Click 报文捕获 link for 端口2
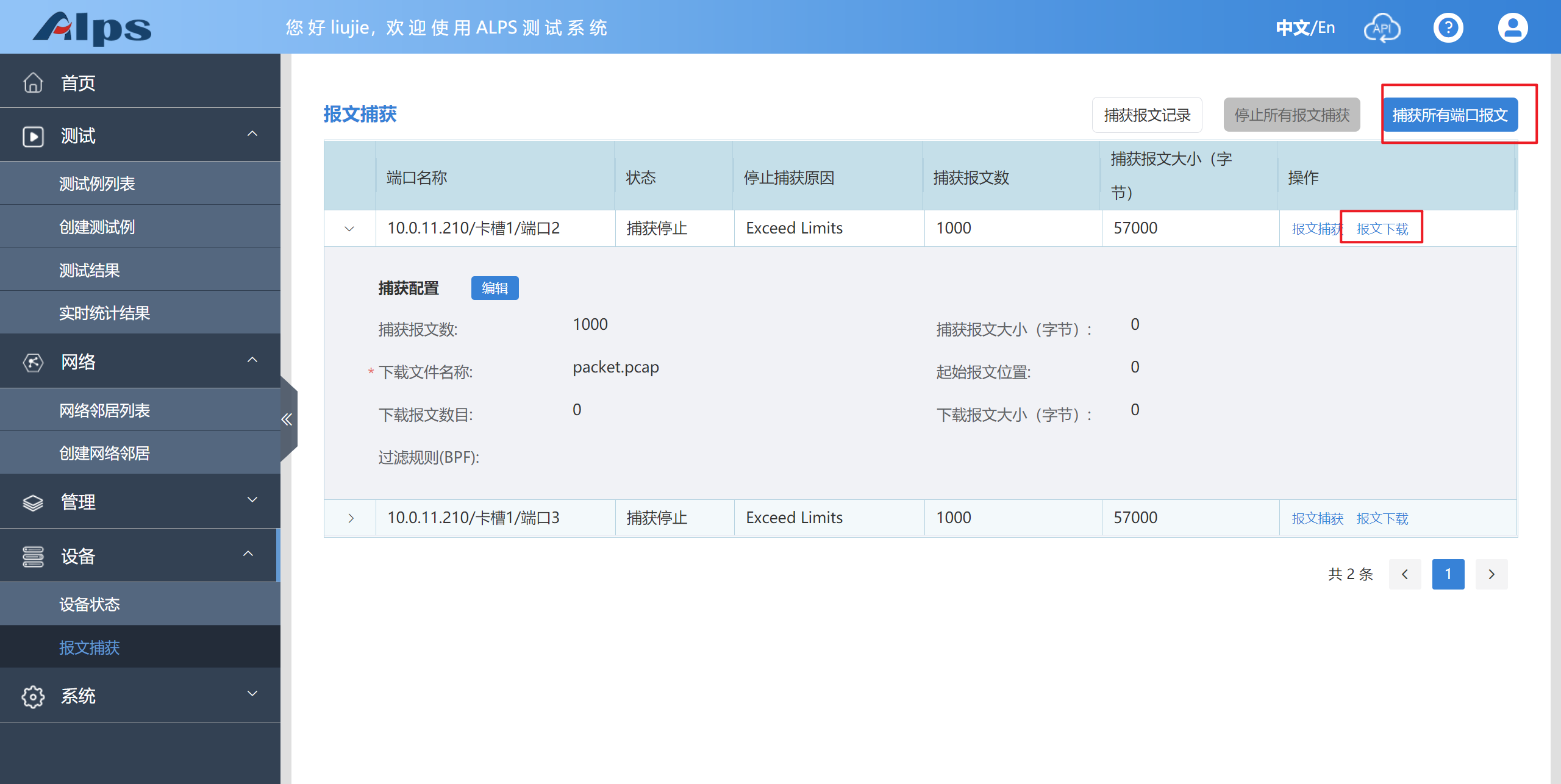 (x=1317, y=229)
